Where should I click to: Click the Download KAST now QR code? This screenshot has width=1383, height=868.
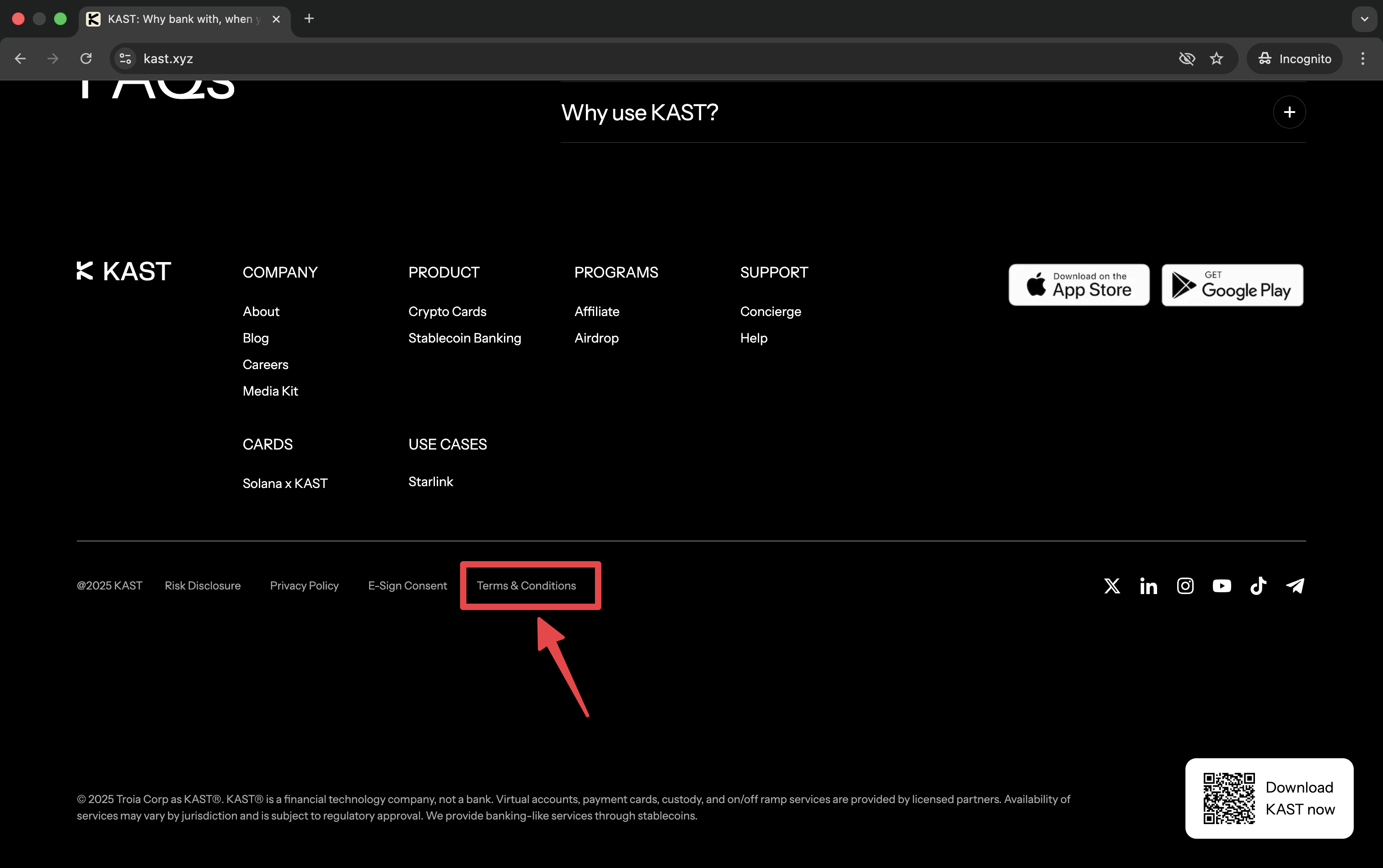coord(1229,798)
